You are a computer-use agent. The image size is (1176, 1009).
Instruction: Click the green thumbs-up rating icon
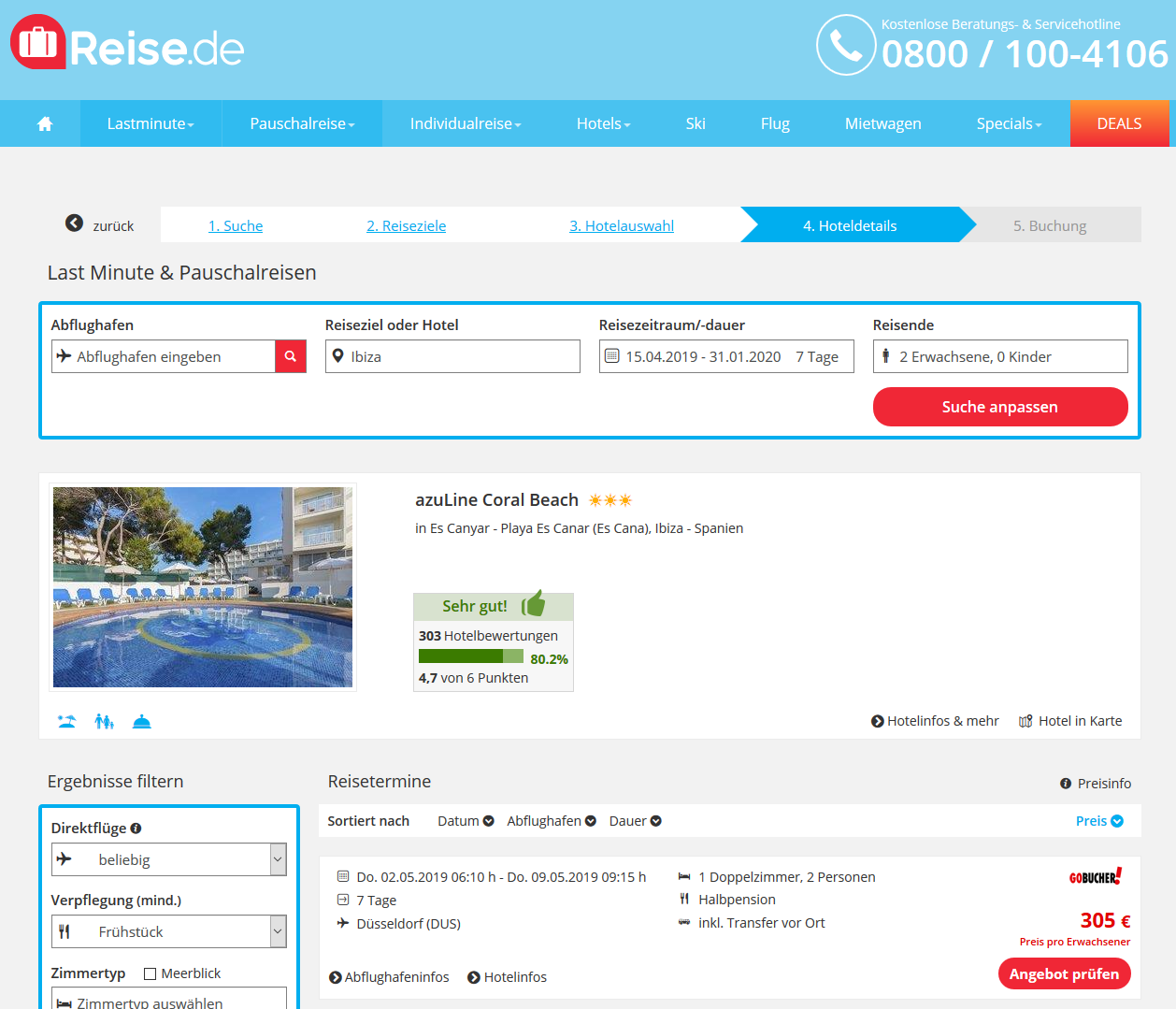[533, 604]
